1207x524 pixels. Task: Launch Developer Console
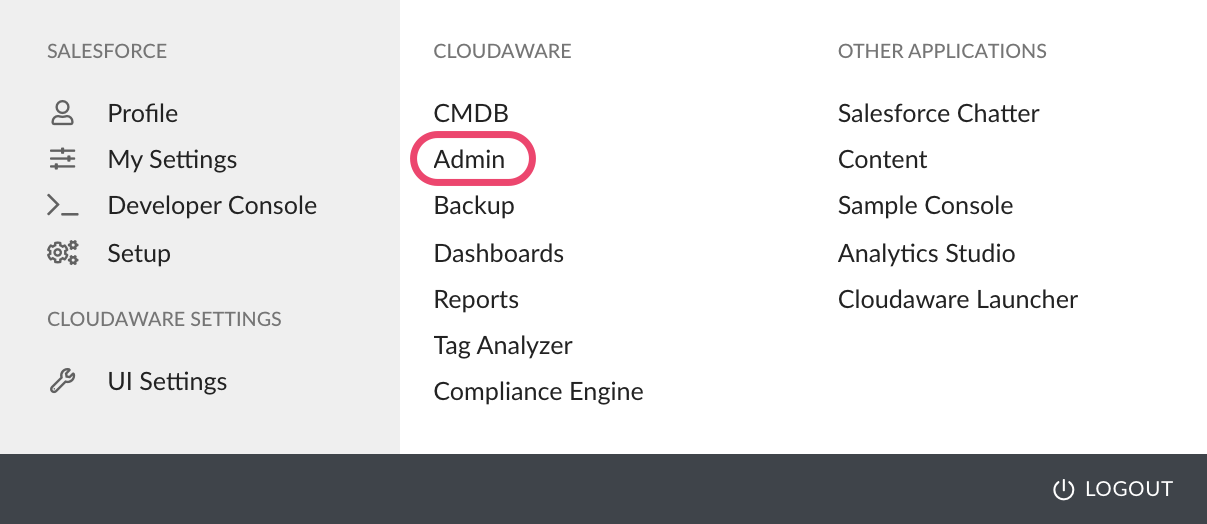pyautogui.click(x=212, y=206)
